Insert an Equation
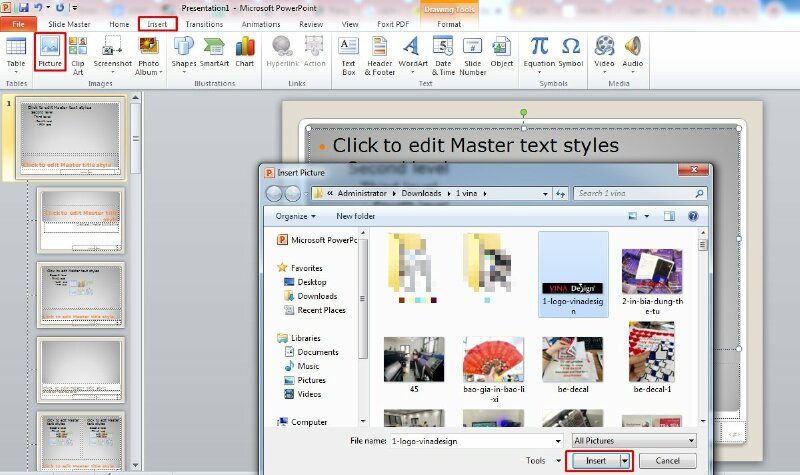This screenshot has height=475, width=800. (539, 55)
